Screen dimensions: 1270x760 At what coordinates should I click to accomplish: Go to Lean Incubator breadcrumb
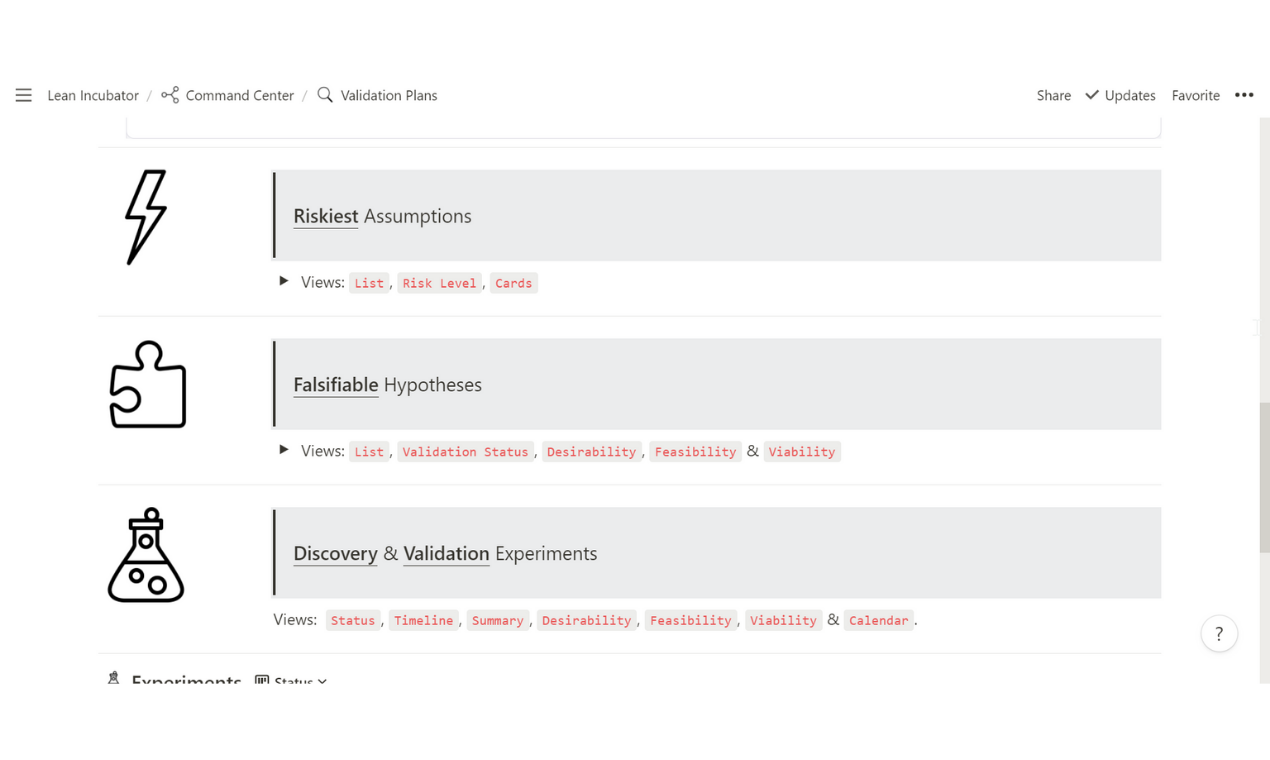93,95
